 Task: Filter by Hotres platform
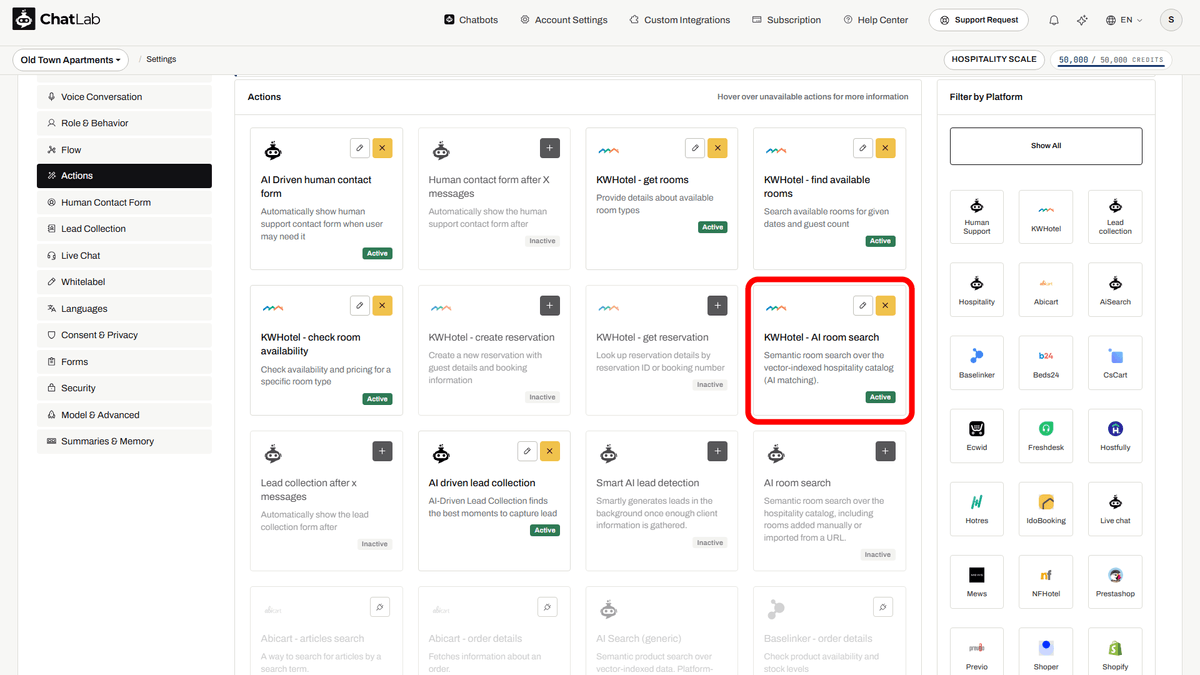[x=977, y=509]
